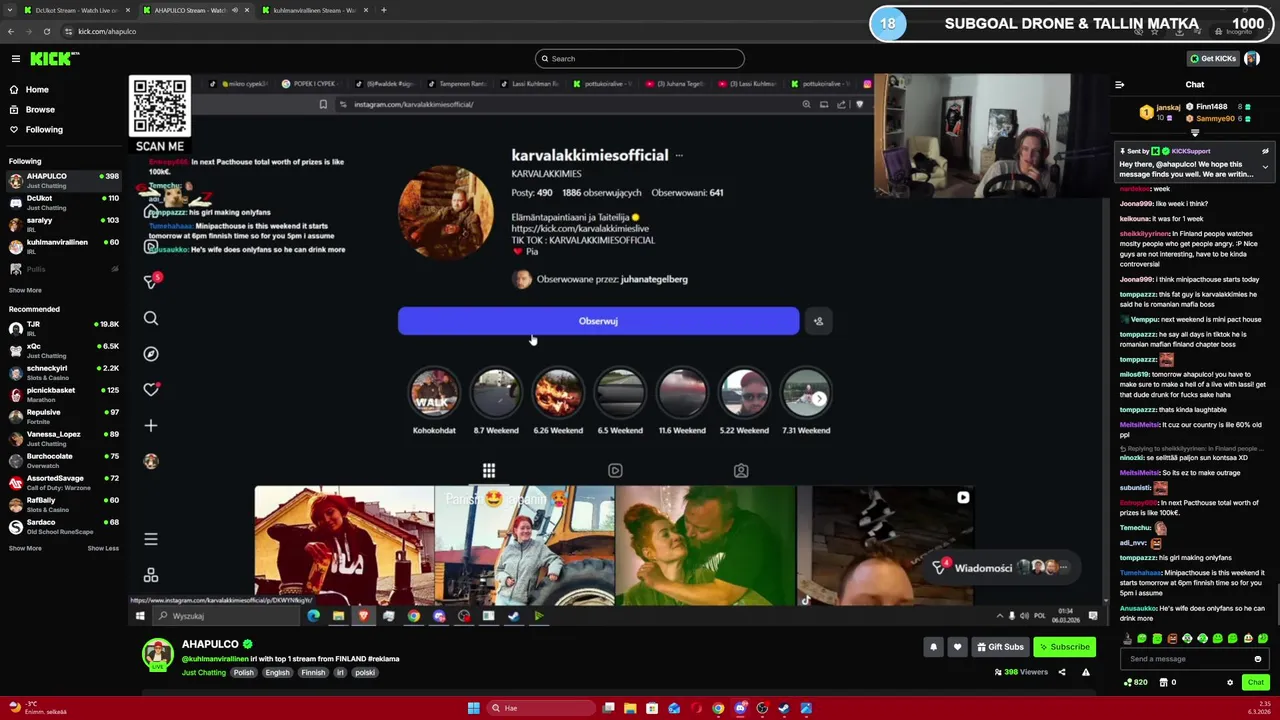Expand the gift leaderboard arrow in chat
1280x720 pixels.
tap(1195, 132)
